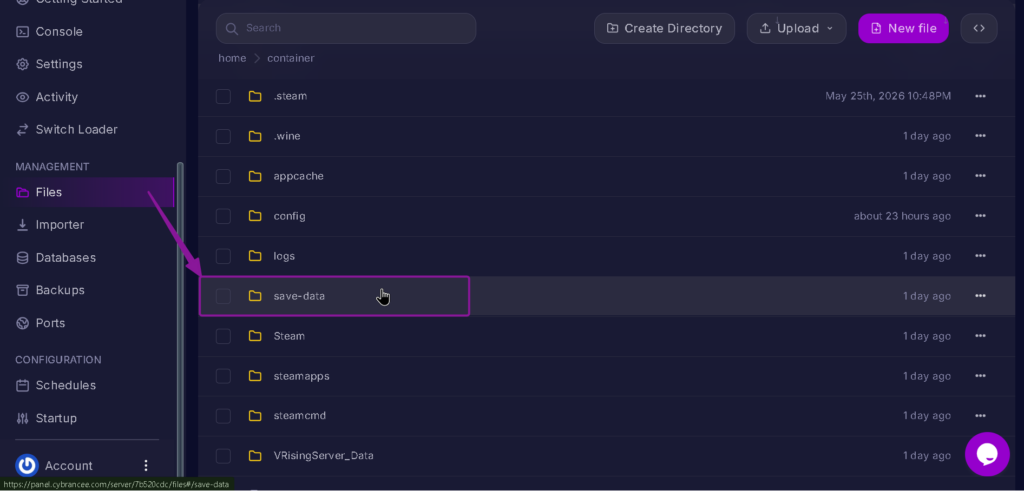This screenshot has width=1024, height=491.
Task: Tick the checkbox for steamcmd folder
Action: click(223, 416)
